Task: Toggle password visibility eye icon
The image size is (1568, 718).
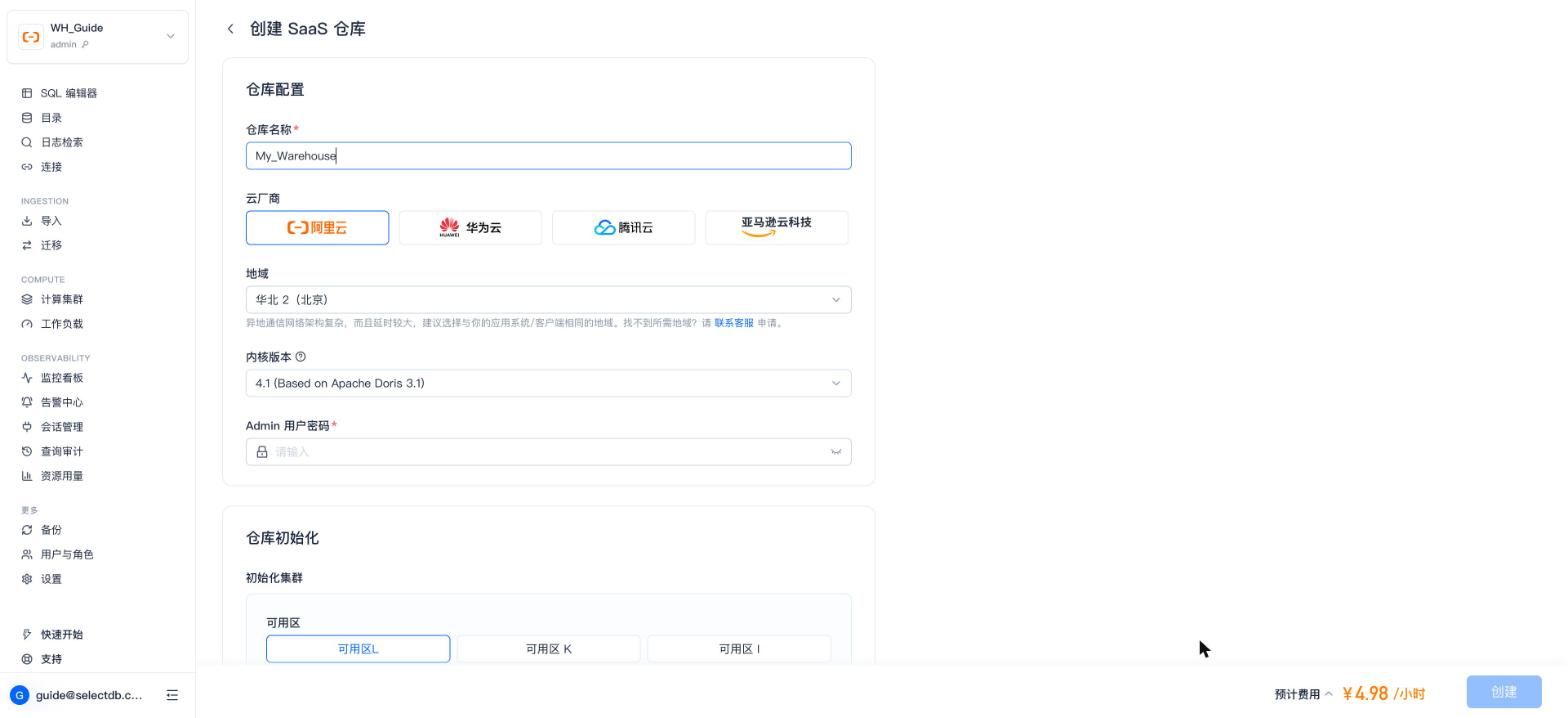Action: 835,452
